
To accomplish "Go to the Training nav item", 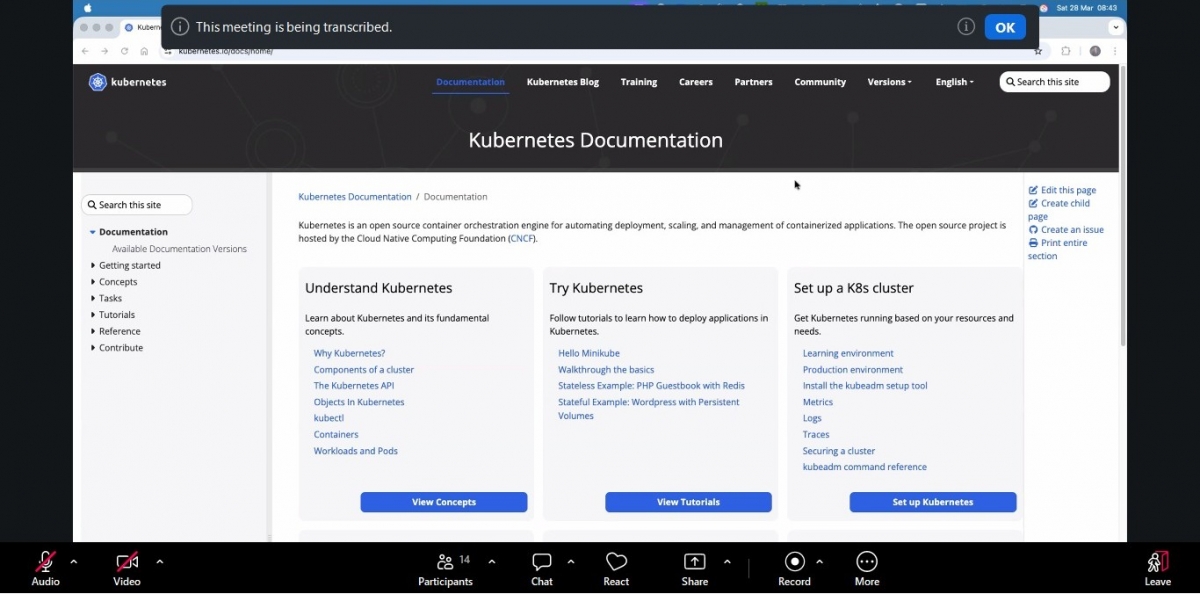I will [x=638, y=82].
